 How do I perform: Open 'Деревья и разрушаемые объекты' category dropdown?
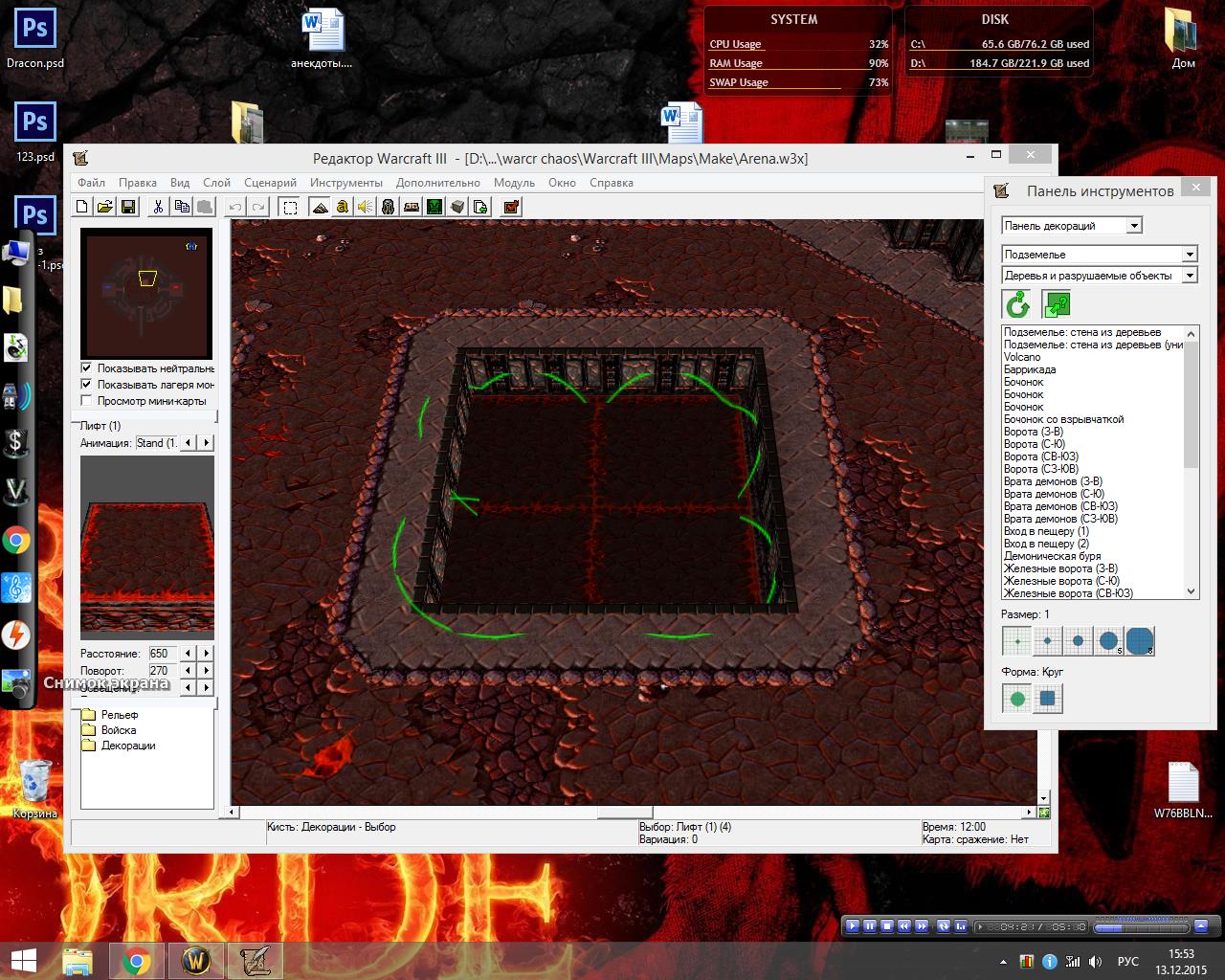1100,276
